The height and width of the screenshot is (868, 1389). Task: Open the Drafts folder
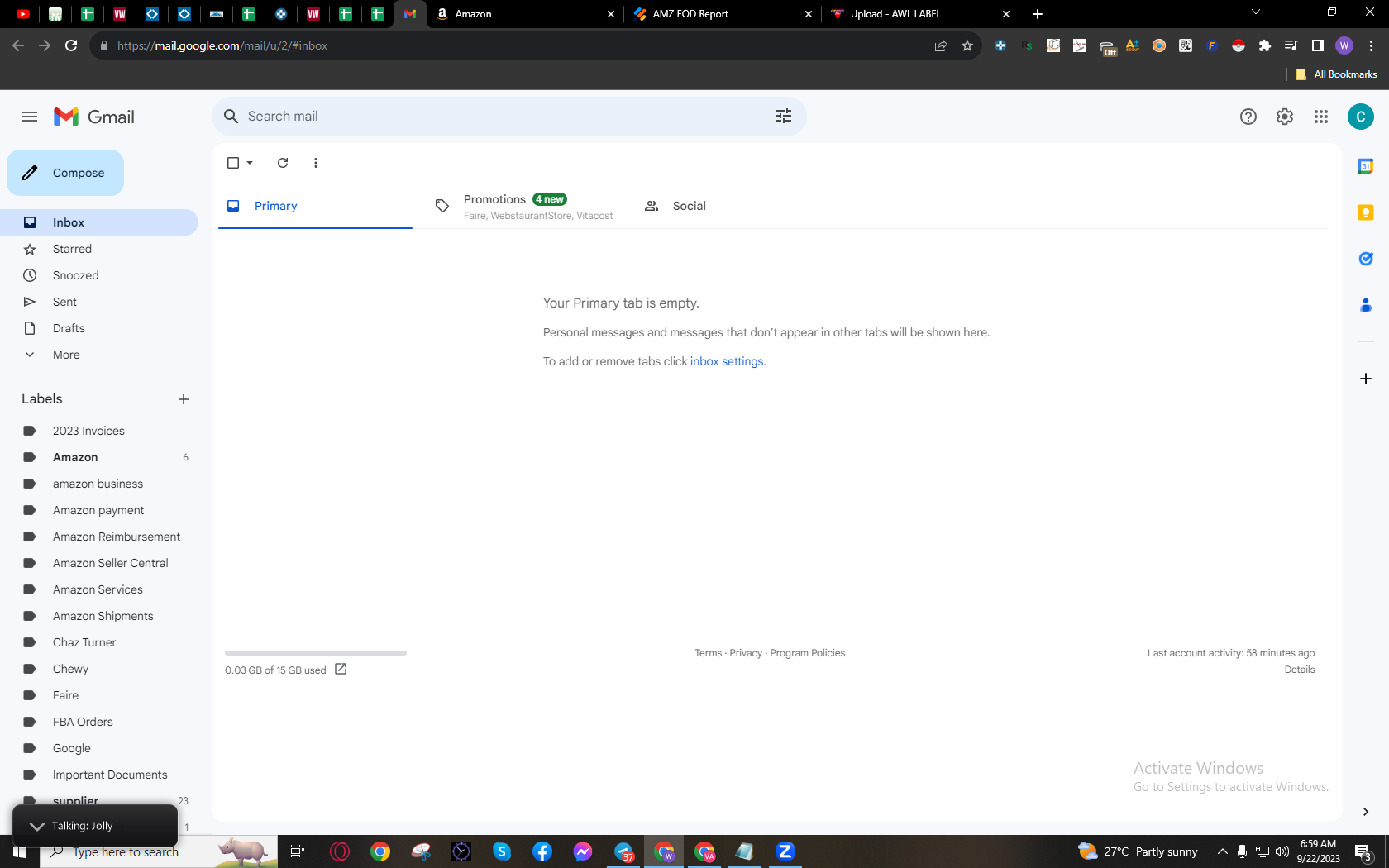coord(99,328)
